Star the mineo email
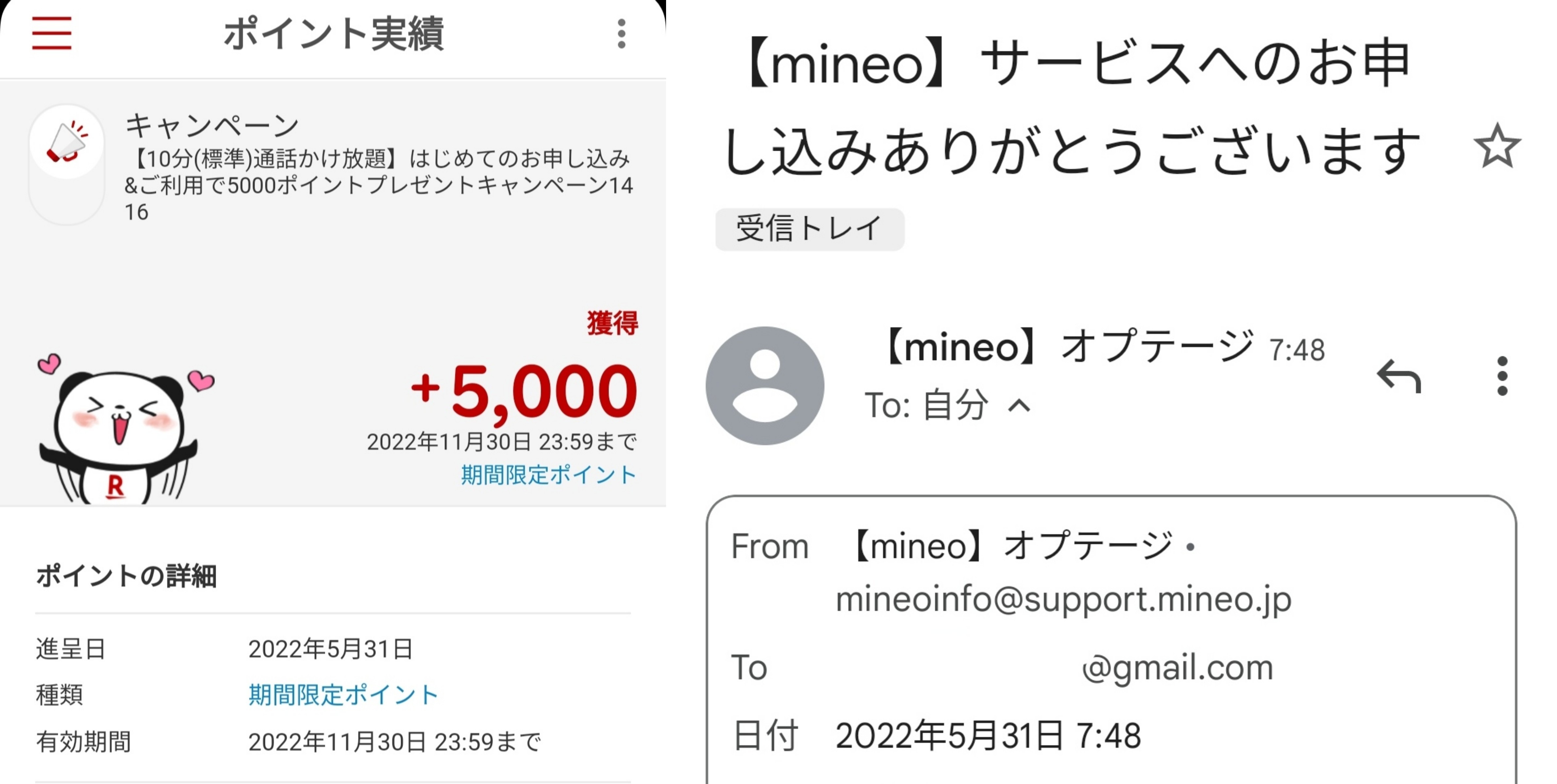Viewport: 1557px width, 784px height. coord(1497,146)
